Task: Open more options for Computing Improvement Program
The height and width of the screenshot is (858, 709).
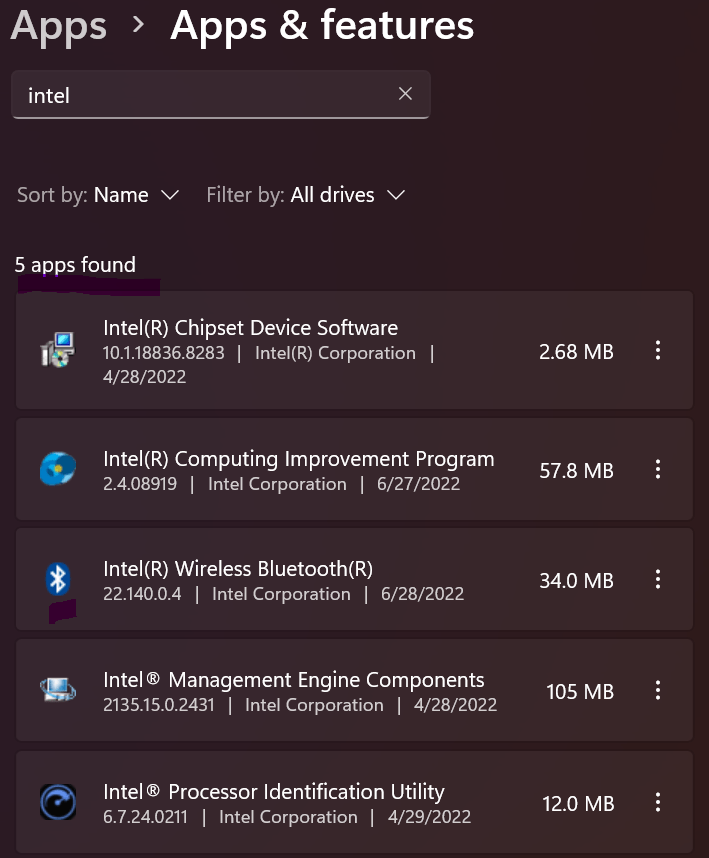Action: tap(658, 469)
